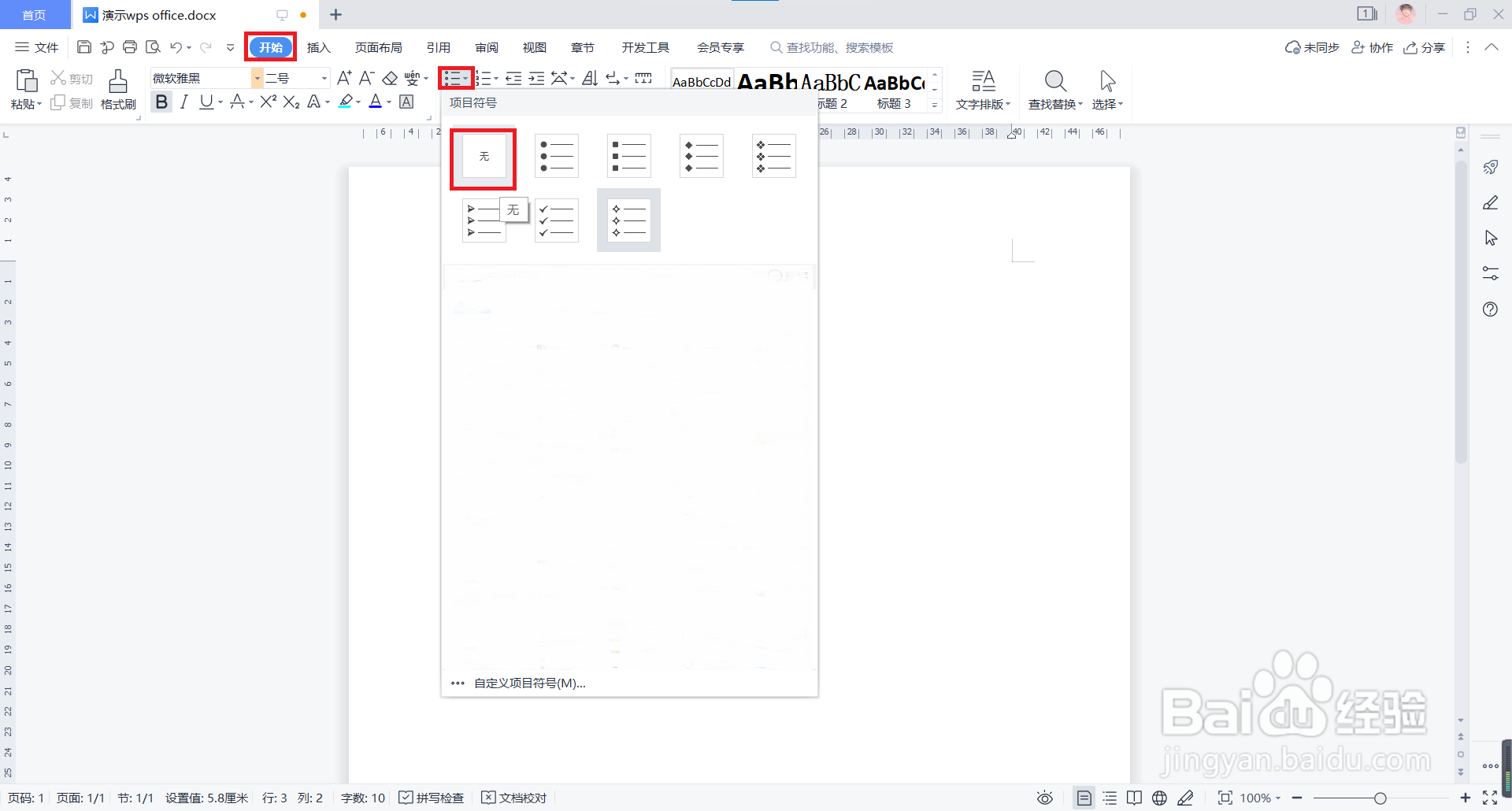The width and height of the screenshot is (1512, 811).
Task: Toggle eye-protection mode icon in status bar
Action: pos(1045,798)
